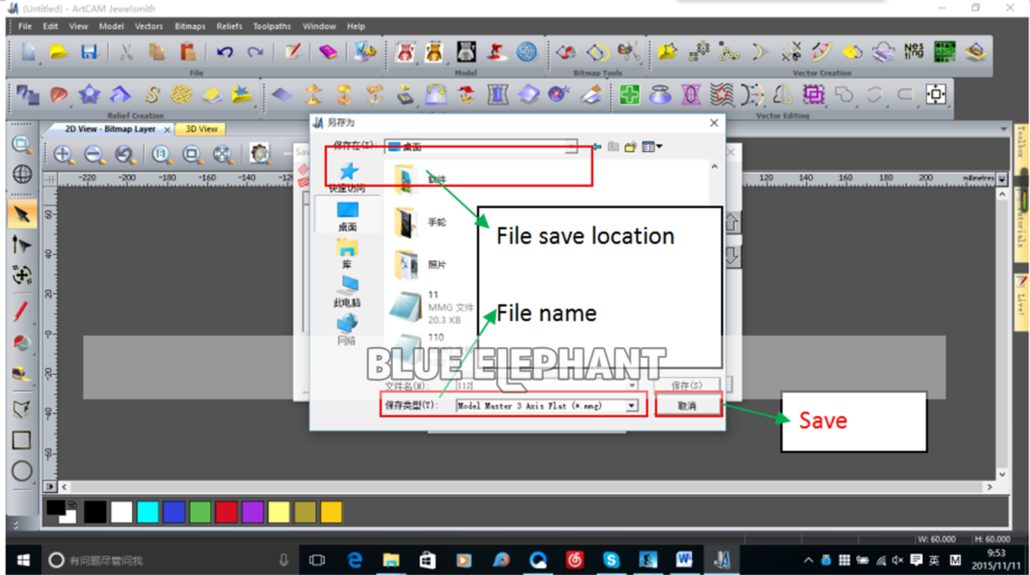Click the vertical scrollbar down arrow in canvas
The width and height of the screenshot is (1030, 575).
coord(1002,474)
